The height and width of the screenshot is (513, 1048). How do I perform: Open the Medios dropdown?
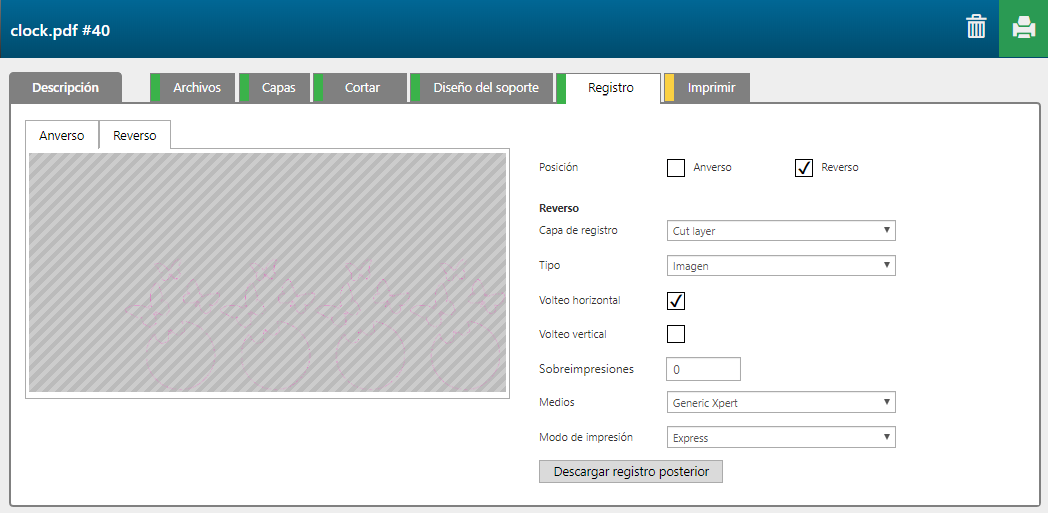[x=780, y=403]
